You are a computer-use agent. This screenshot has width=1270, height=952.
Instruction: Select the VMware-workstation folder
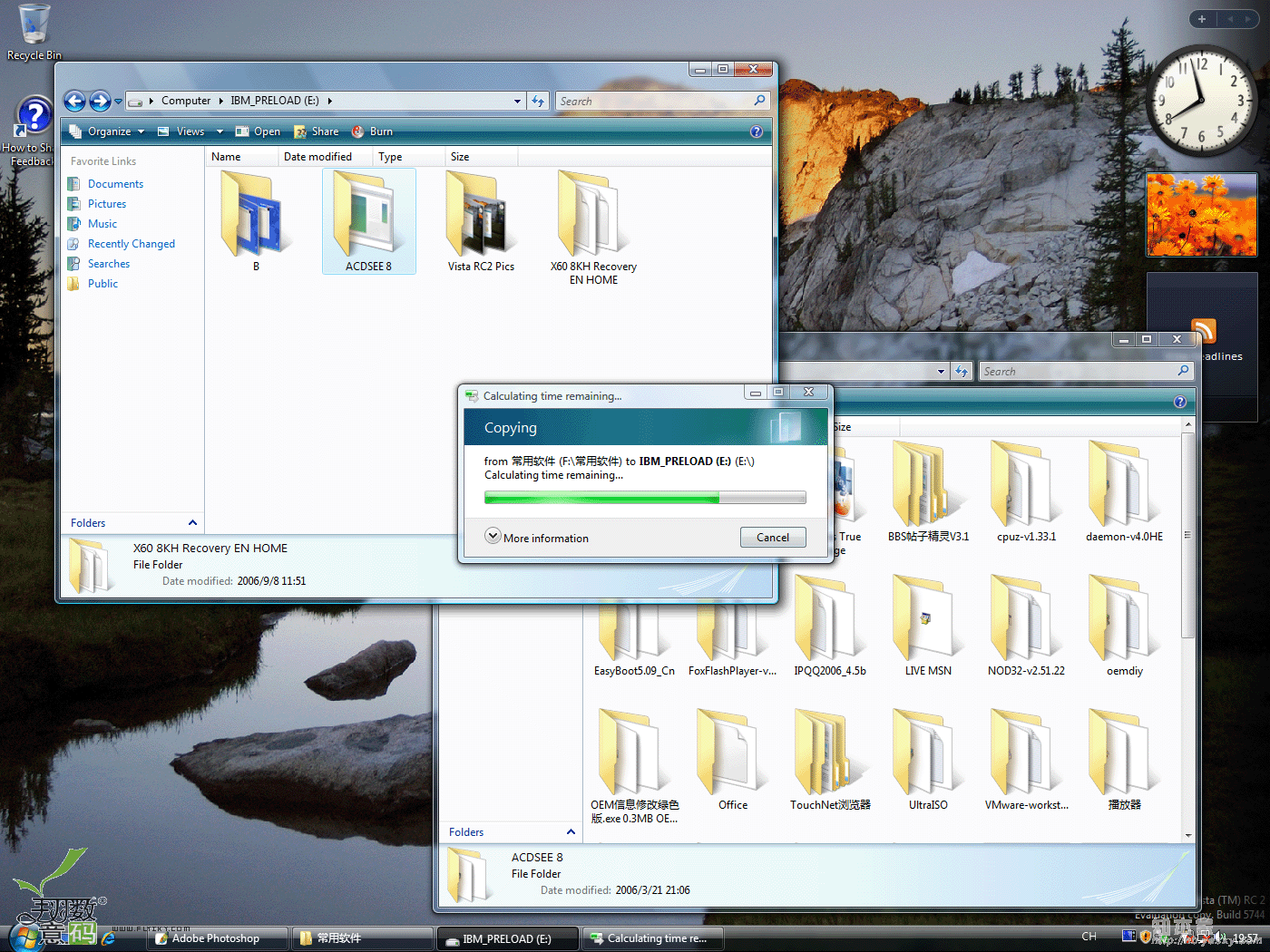(x=1026, y=760)
